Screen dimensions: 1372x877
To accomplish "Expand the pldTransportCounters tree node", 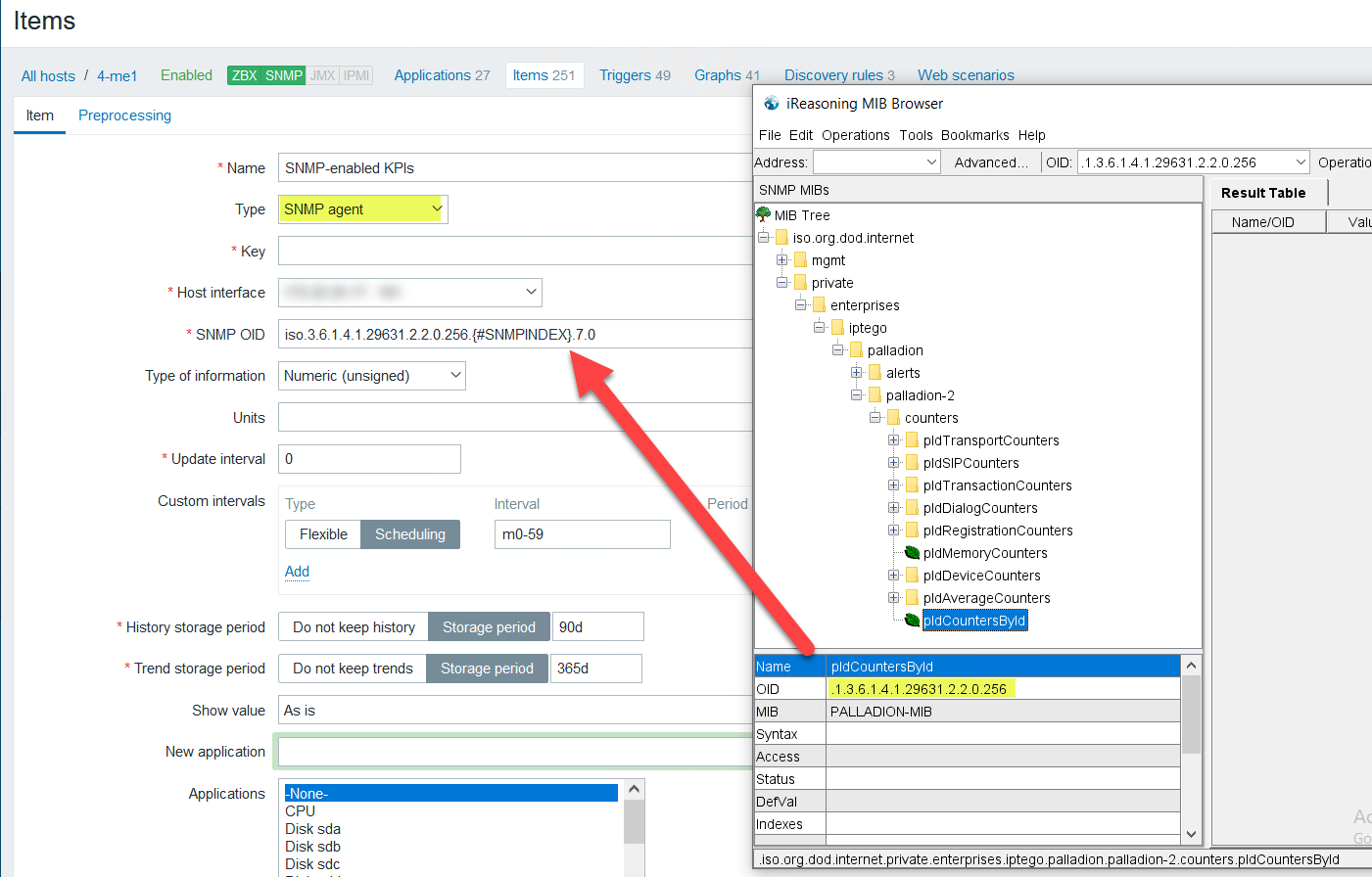I will coord(893,440).
